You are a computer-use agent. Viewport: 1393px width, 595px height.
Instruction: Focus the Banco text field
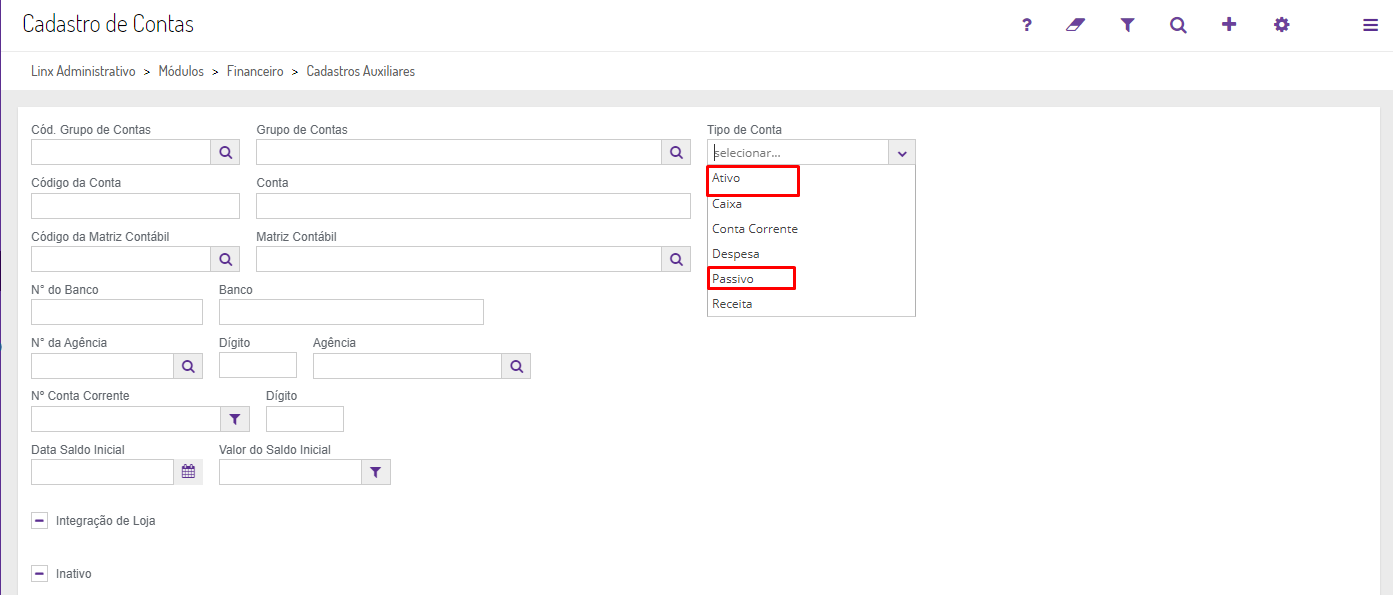coord(351,312)
